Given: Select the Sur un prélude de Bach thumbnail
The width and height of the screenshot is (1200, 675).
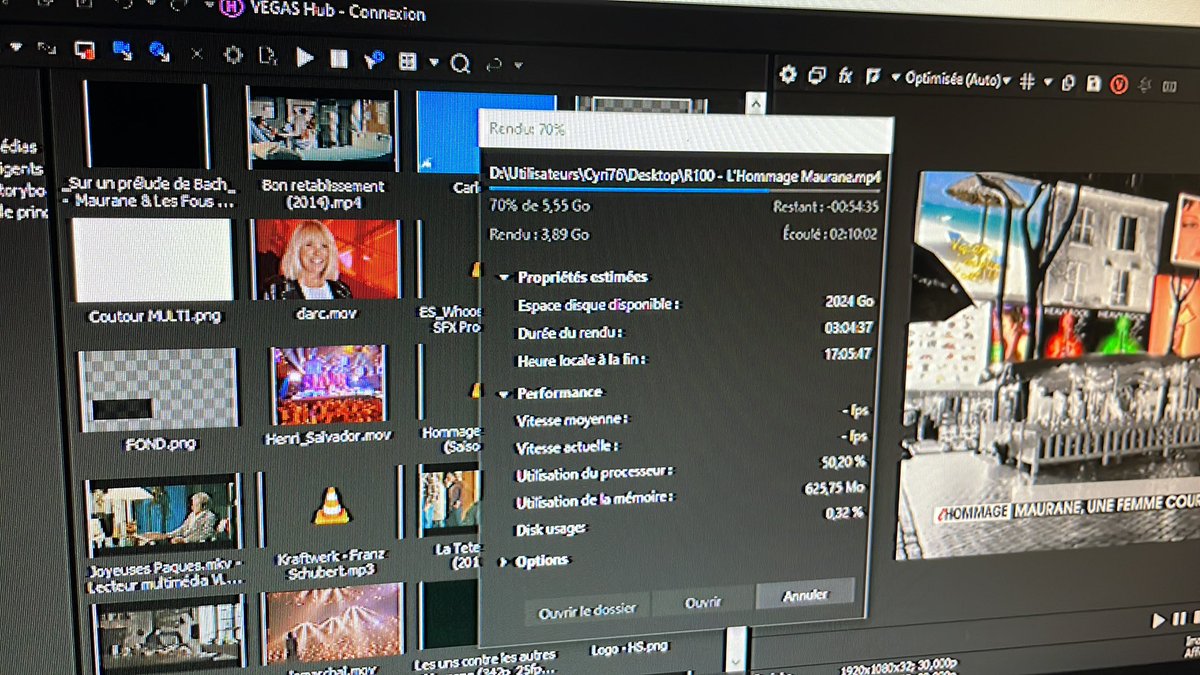Looking at the screenshot, I should click(x=146, y=126).
